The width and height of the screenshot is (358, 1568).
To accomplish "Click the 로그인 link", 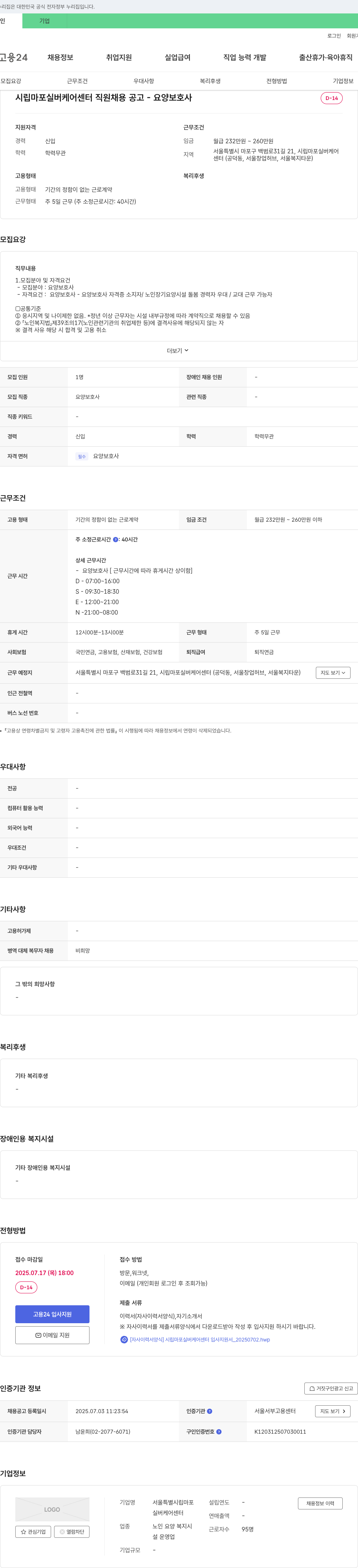I will point(334,36).
